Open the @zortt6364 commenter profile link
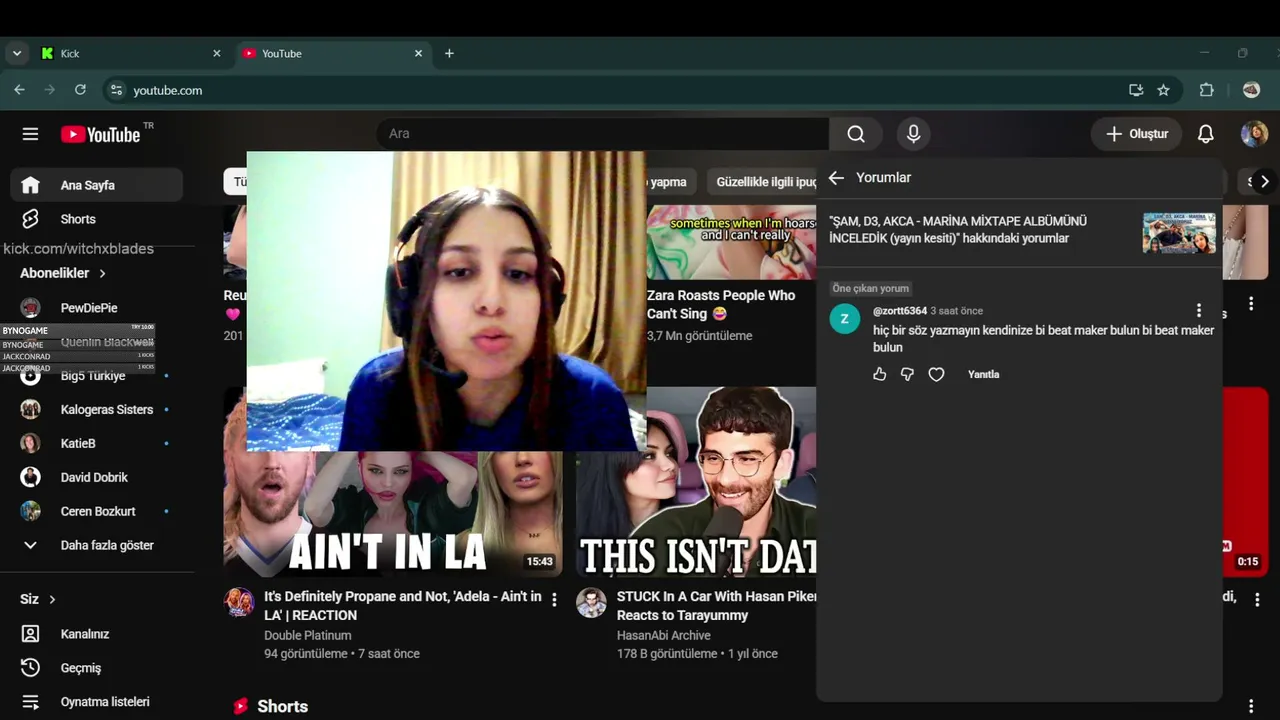Screen dimensions: 1280x720 click(900, 311)
